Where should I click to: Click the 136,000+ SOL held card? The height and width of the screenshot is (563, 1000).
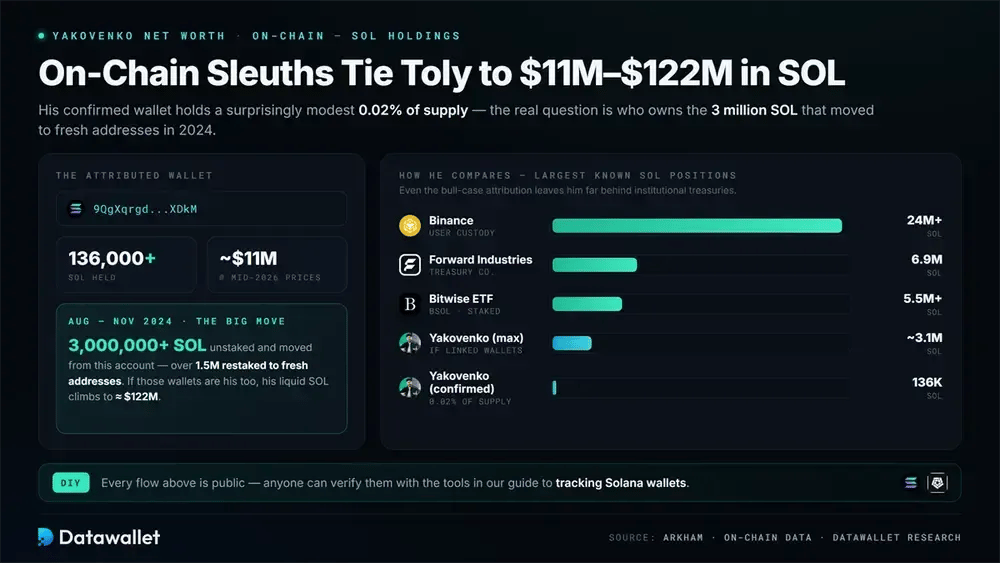pos(126,265)
